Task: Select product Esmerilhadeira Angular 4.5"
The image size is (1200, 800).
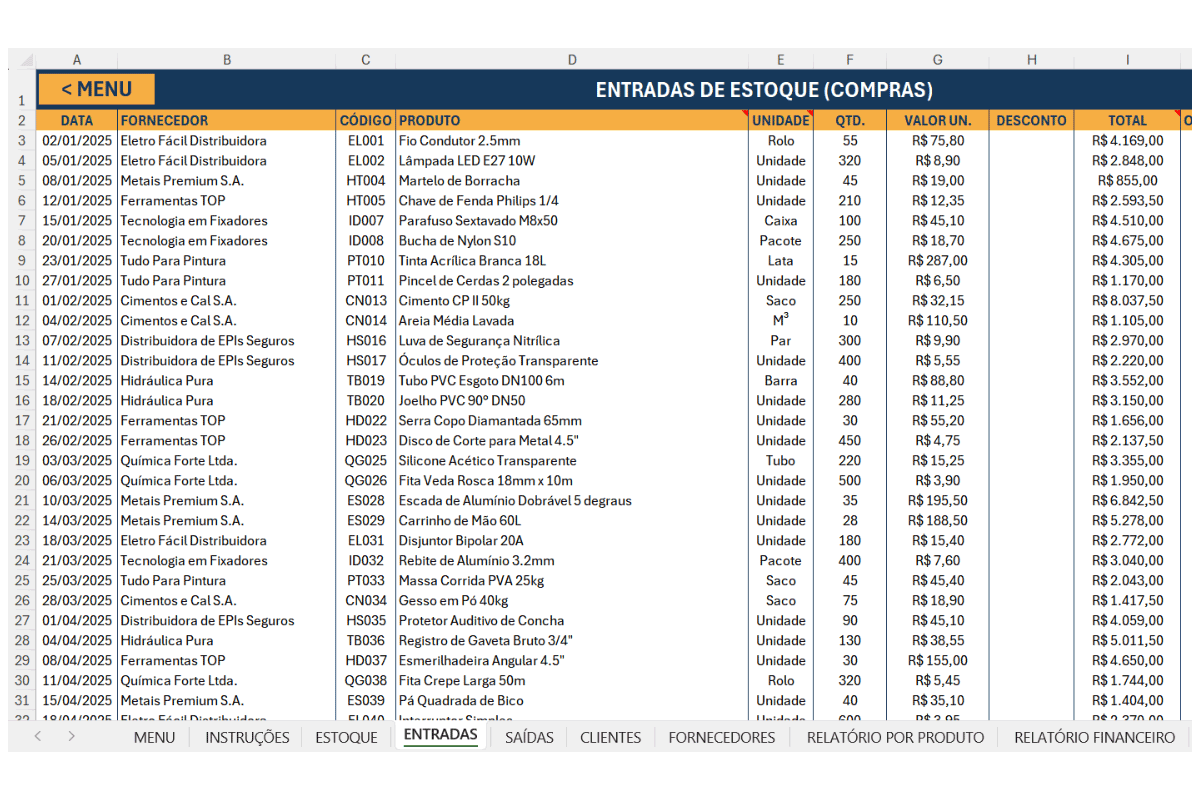Action: pos(572,661)
